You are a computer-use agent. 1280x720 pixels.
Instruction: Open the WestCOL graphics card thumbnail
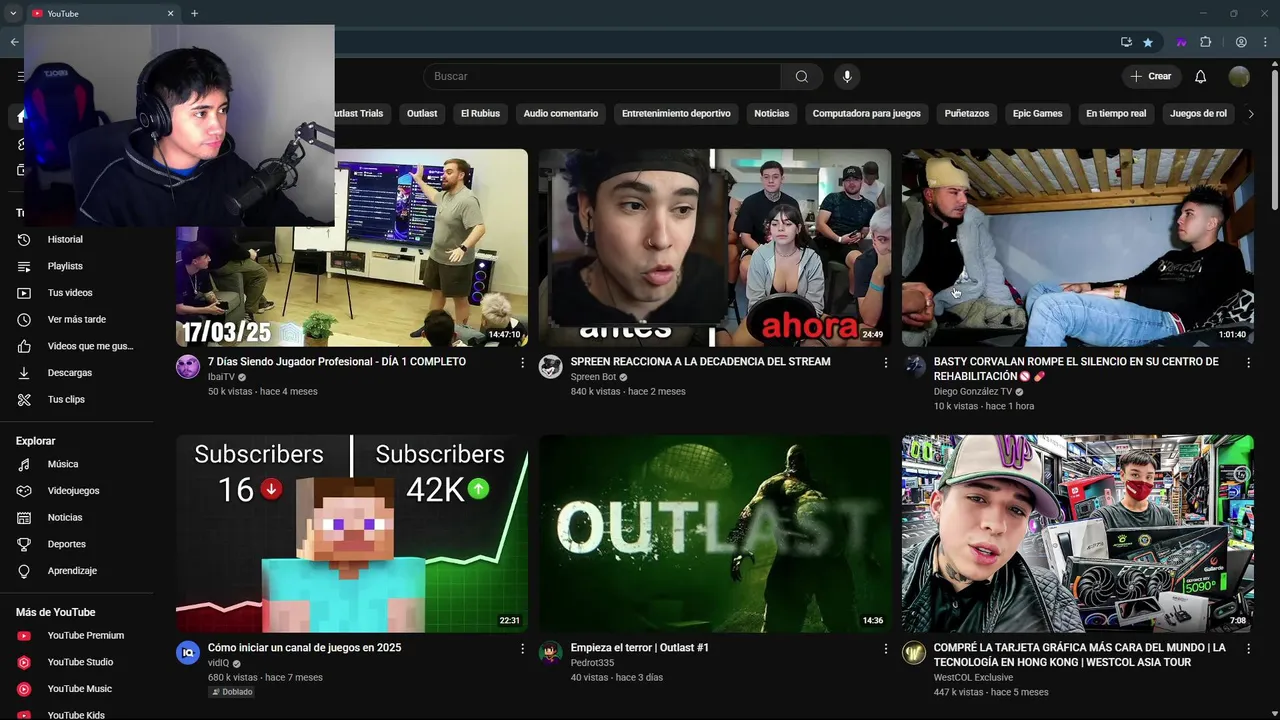[1078, 533]
